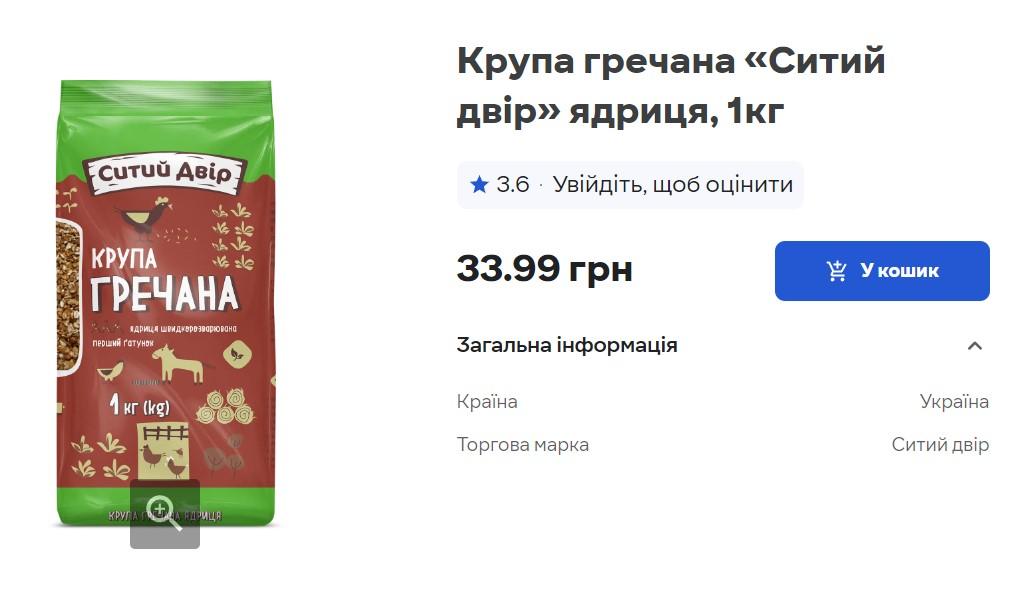
Task: Click the 1 кг (kg) weight label on package
Action: pyautogui.click(x=140, y=406)
